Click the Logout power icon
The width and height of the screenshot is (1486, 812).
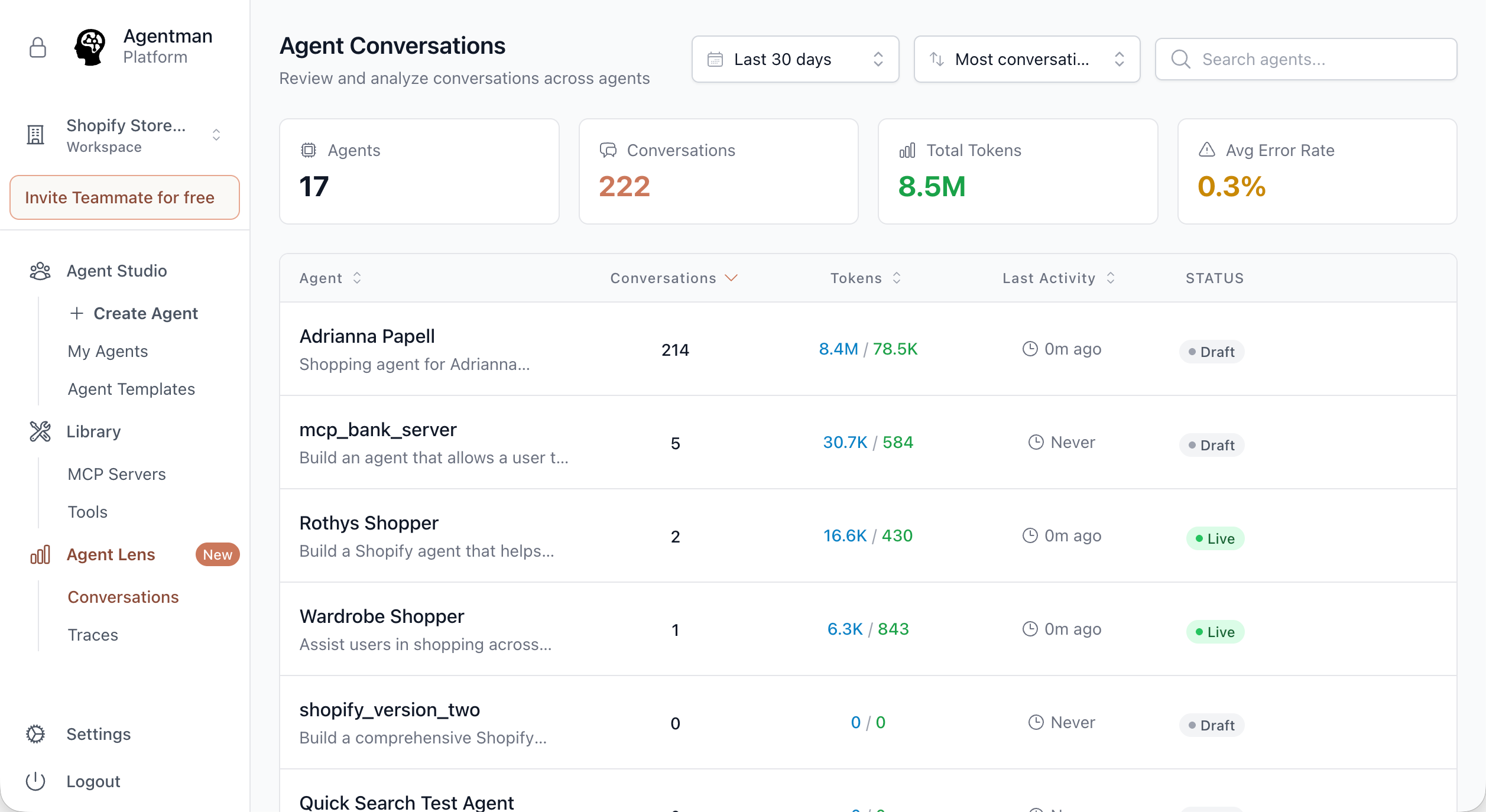[x=35, y=781]
